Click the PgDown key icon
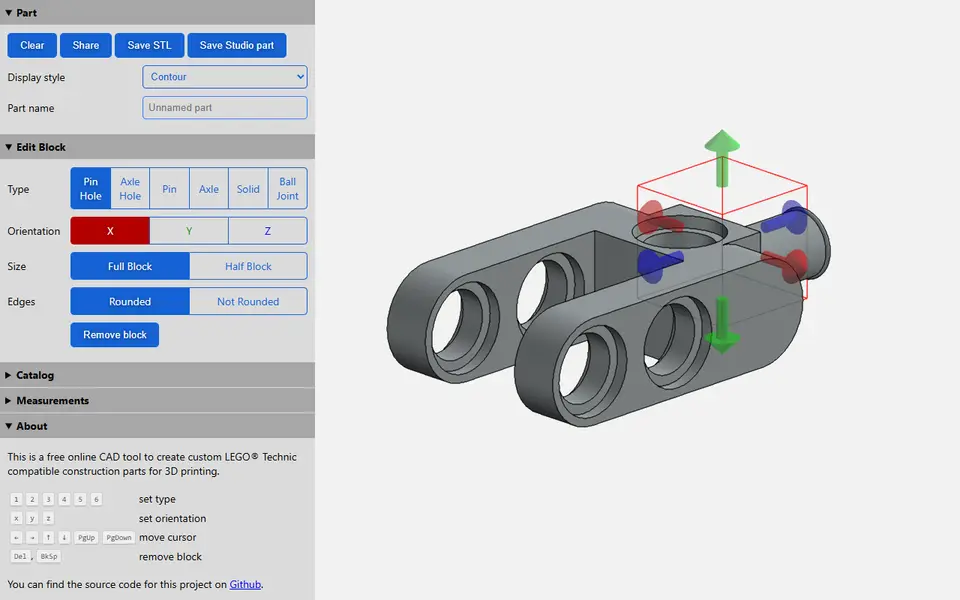The width and height of the screenshot is (960, 600). [119, 537]
